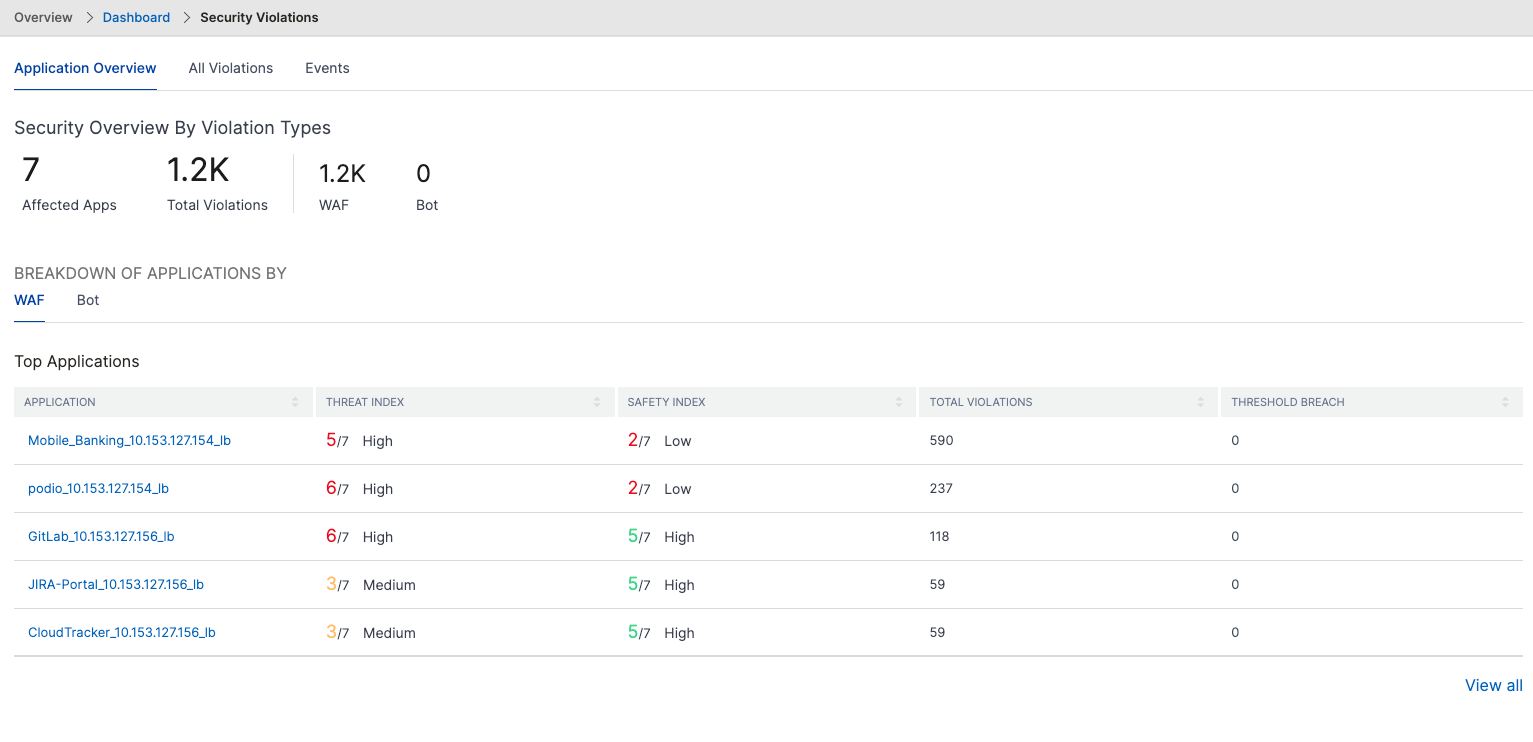Click CloudTracker threat index 3/7 Medium

[x=371, y=632]
